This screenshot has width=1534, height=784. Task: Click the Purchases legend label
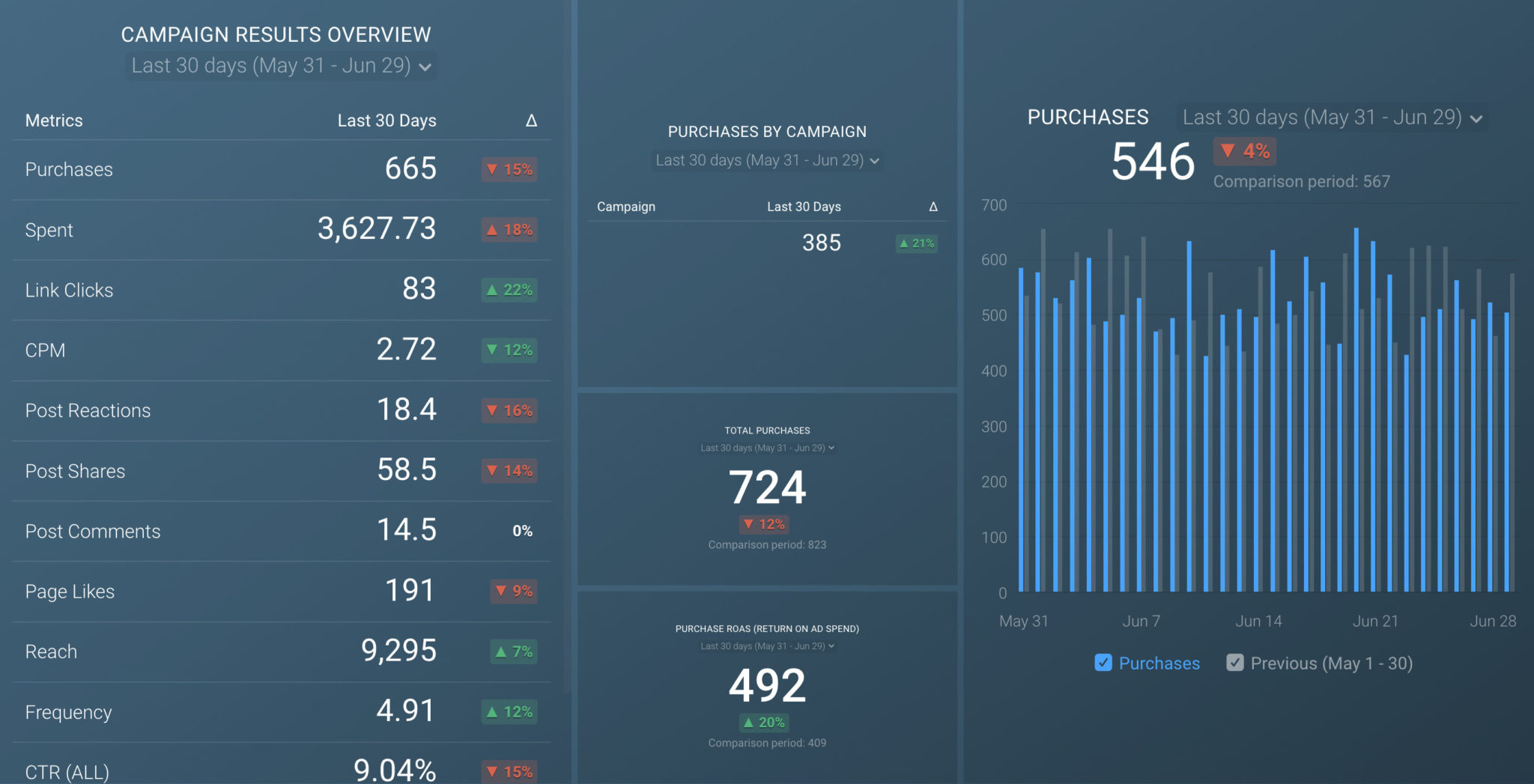(1159, 663)
